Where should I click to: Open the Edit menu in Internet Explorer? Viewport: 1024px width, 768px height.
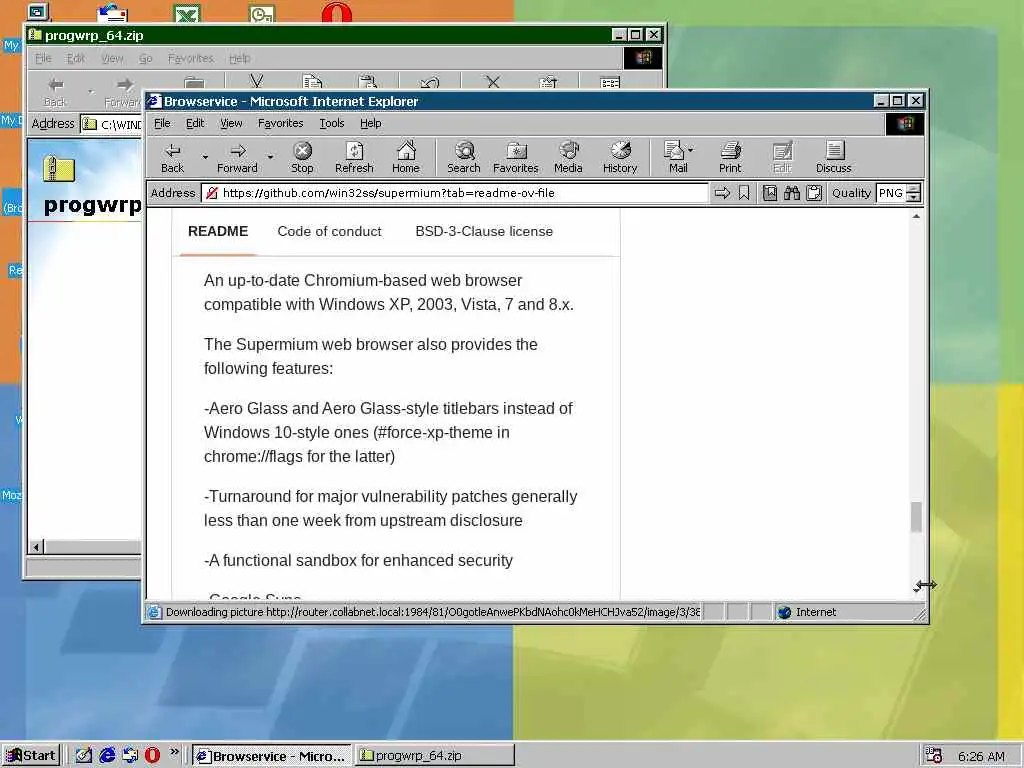tap(195, 123)
